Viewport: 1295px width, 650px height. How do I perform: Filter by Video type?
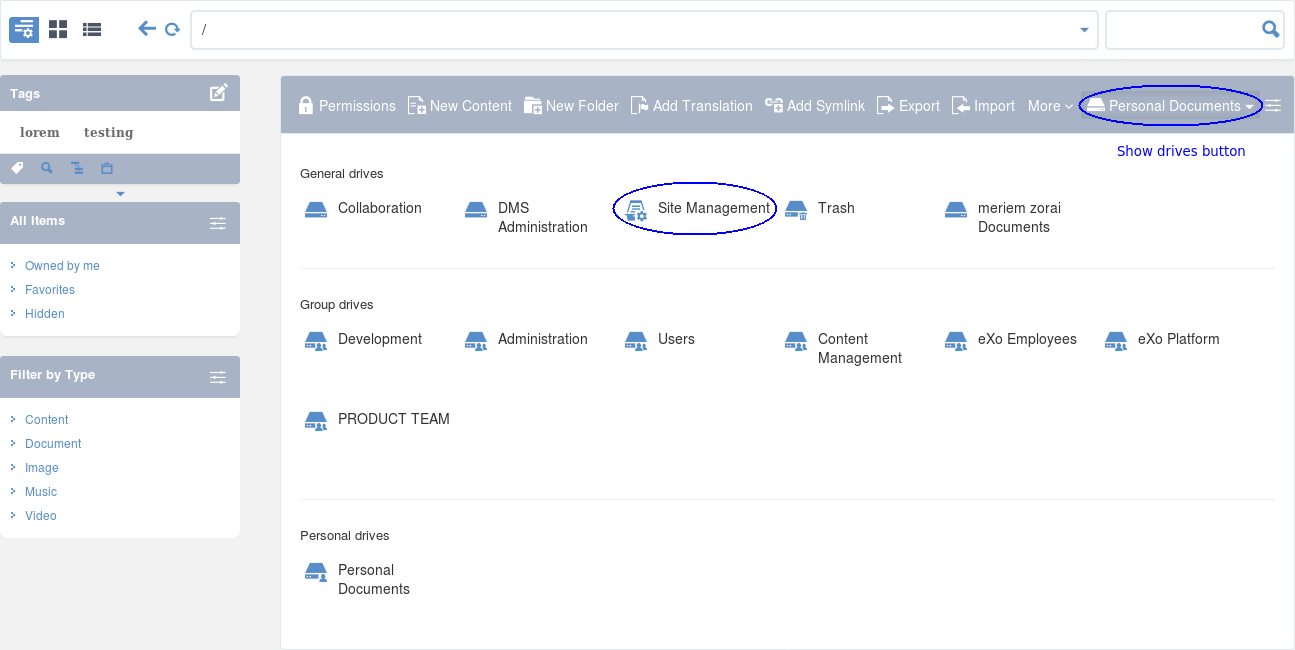(x=41, y=516)
